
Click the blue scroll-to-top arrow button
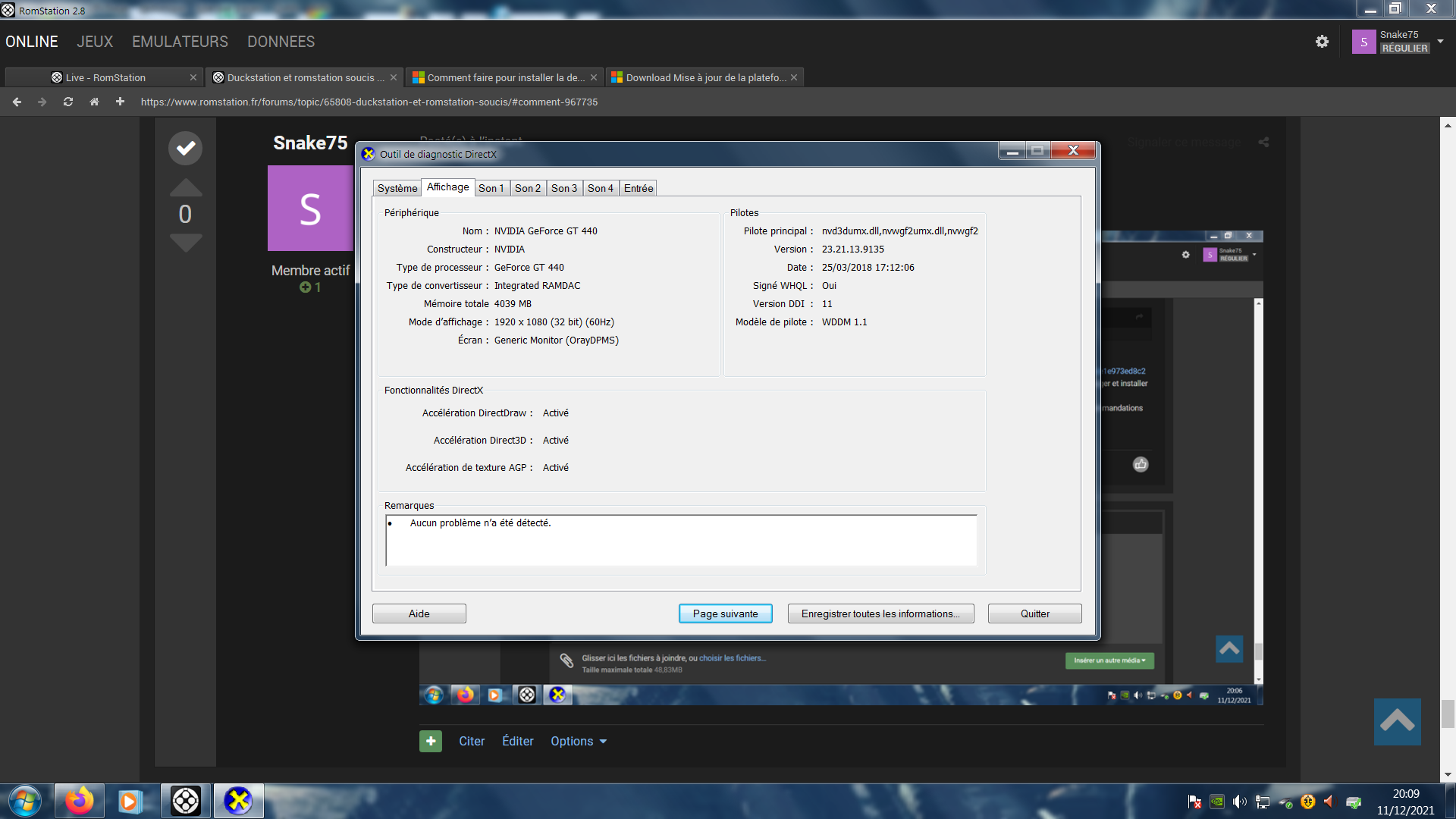coord(1397,721)
